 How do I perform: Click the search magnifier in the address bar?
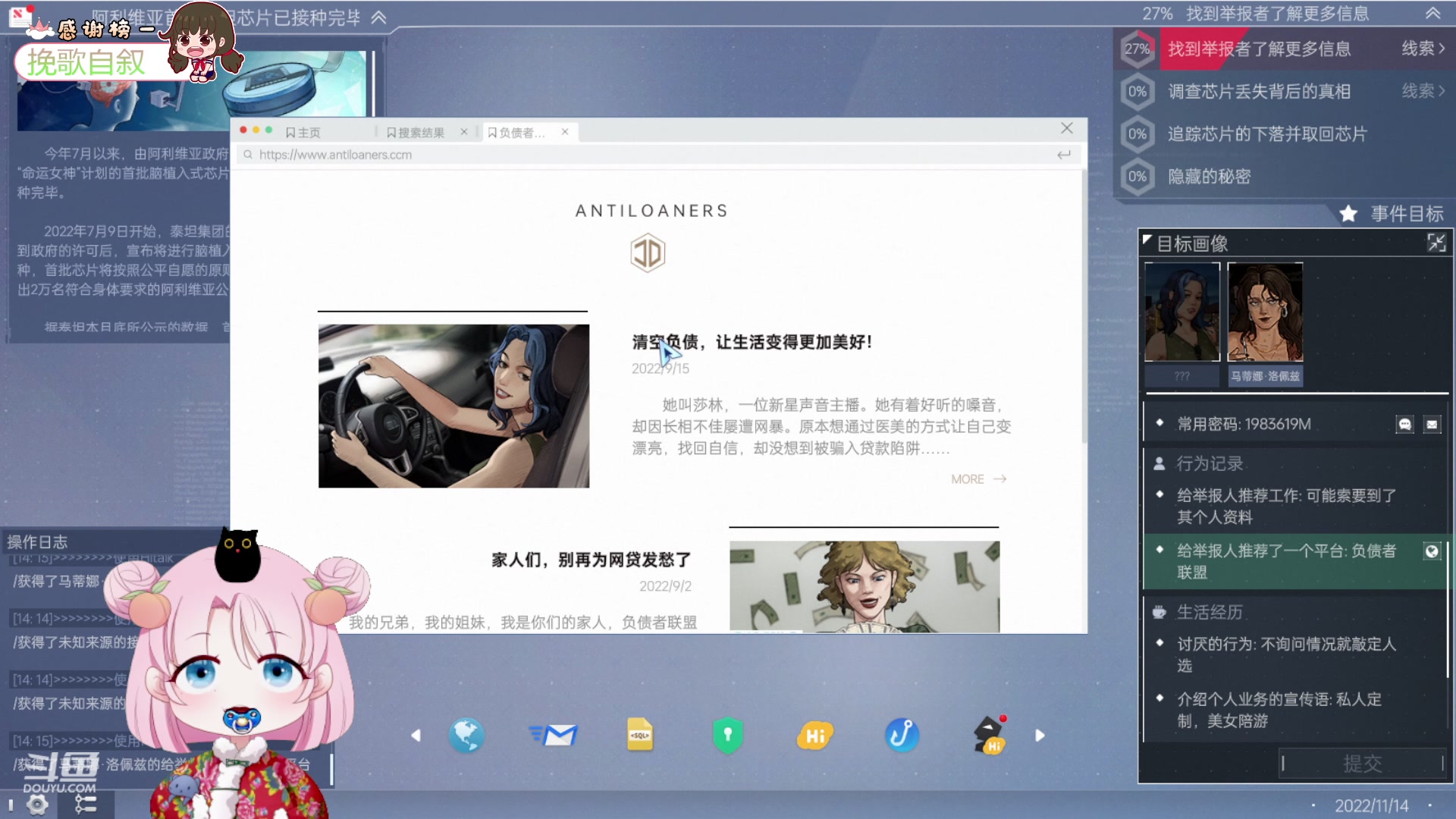click(x=248, y=155)
